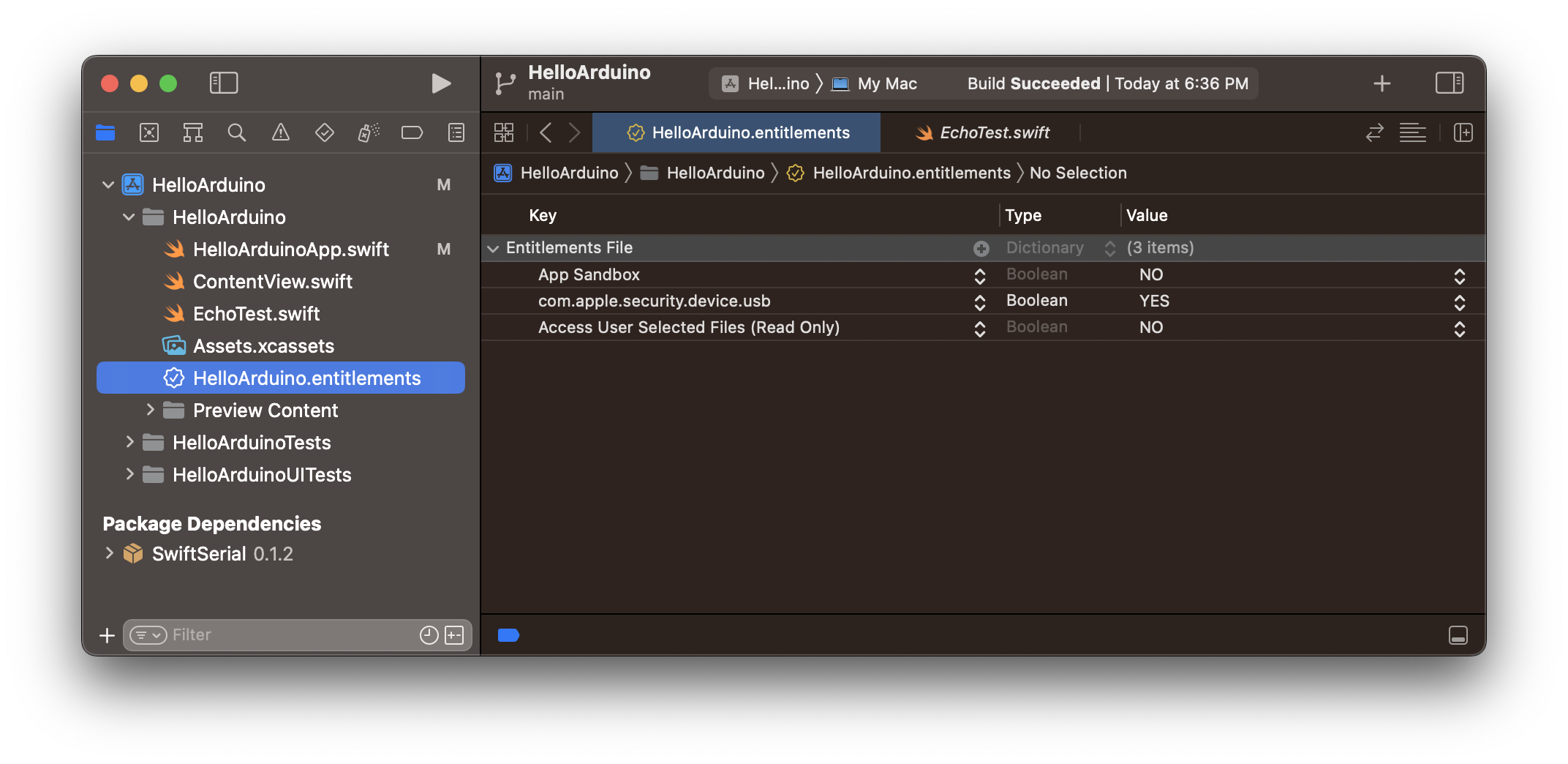
Task: Open the Debug navigator spray icon
Action: point(369,132)
